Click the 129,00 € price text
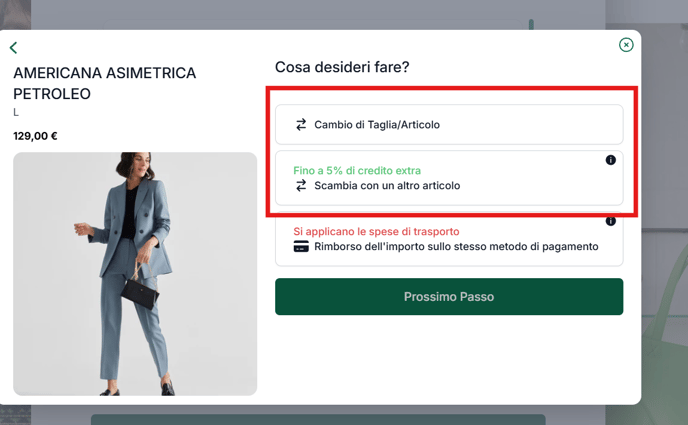688x425 pixels. click(35, 136)
